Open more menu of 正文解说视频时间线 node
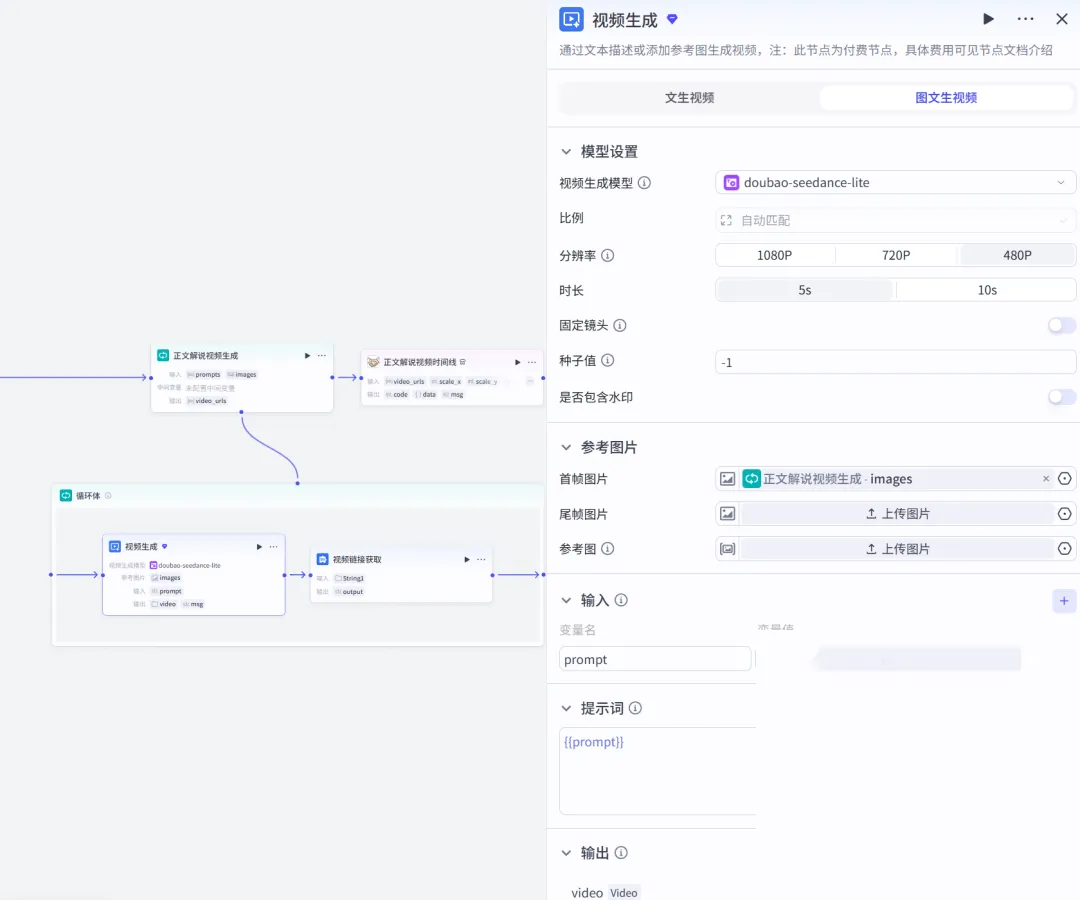Viewport: 1080px width, 900px height. tap(532, 362)
